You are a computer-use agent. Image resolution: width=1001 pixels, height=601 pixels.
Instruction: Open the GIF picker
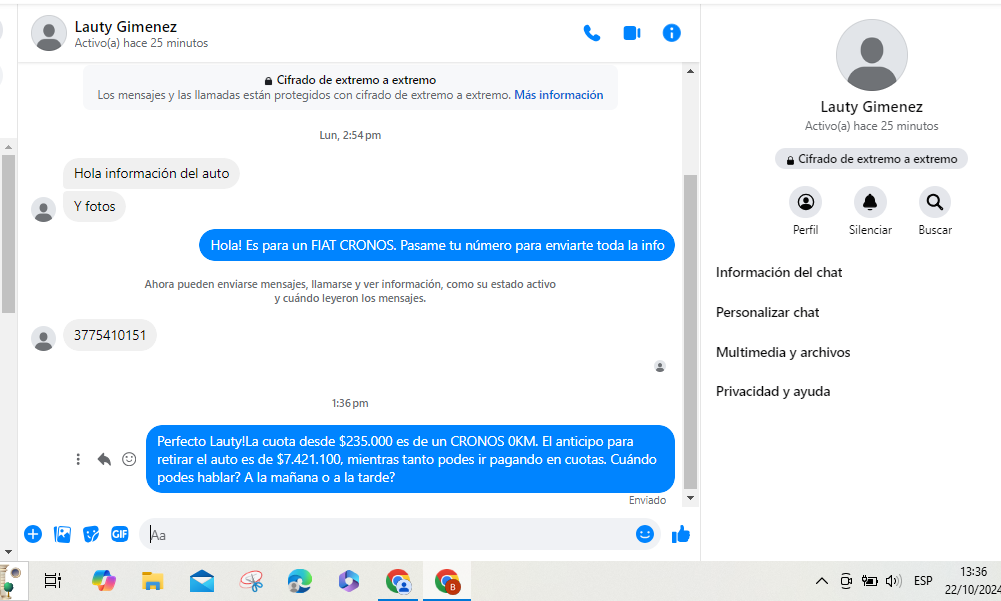120,534
